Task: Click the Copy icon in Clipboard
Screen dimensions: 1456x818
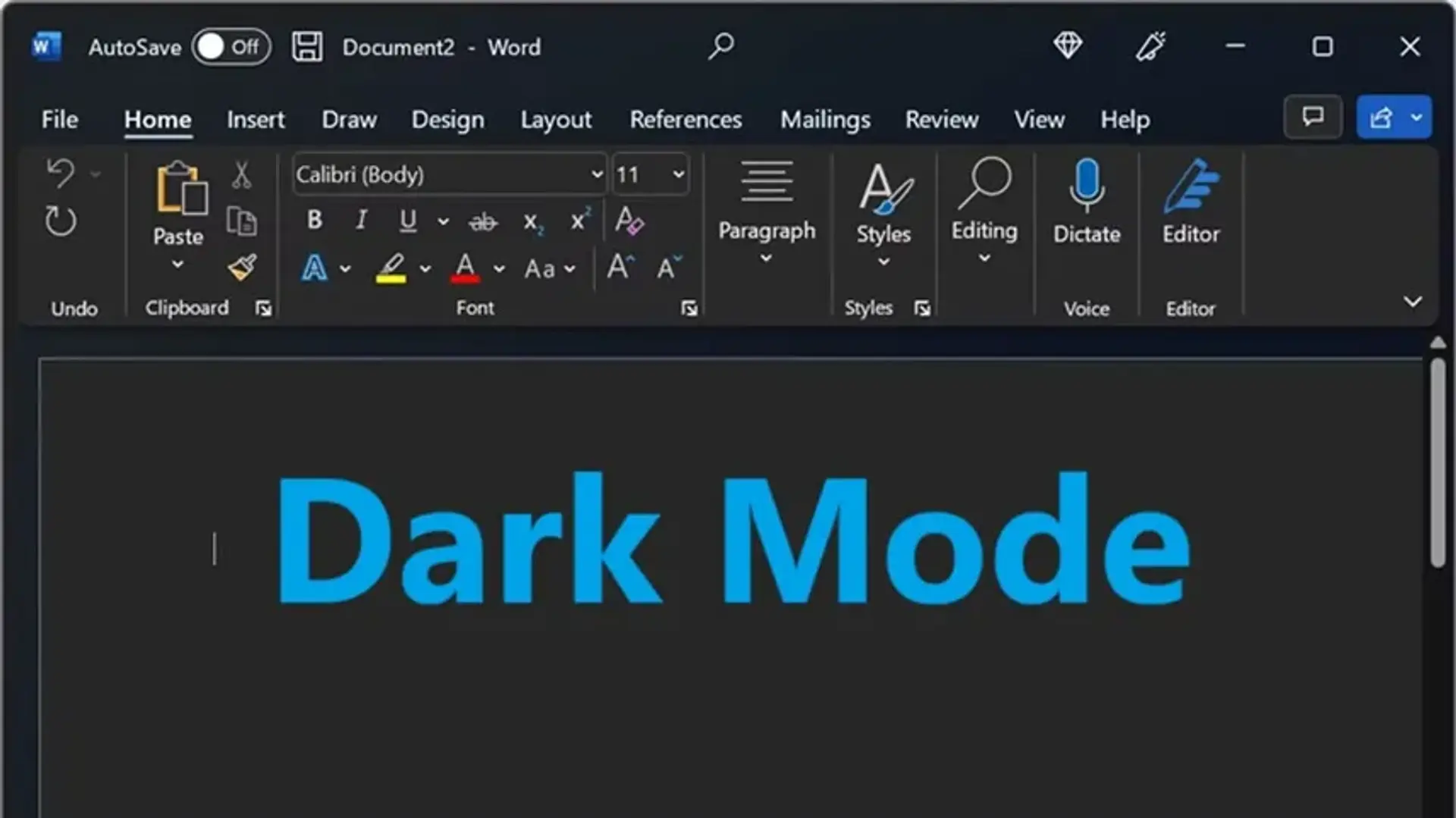Action: (241, 221)
